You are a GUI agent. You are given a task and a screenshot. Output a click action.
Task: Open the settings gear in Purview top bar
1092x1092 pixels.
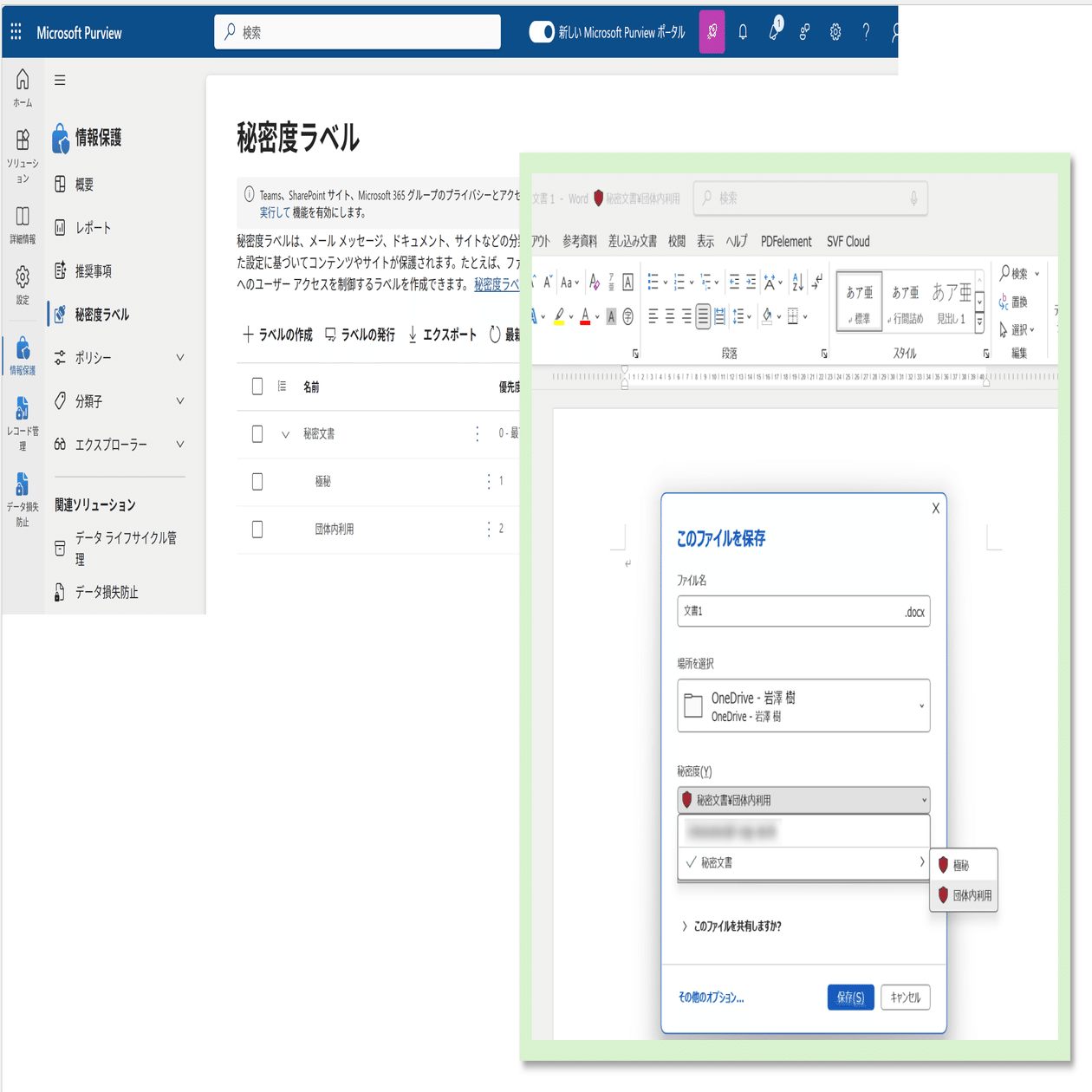coord(835,31)
